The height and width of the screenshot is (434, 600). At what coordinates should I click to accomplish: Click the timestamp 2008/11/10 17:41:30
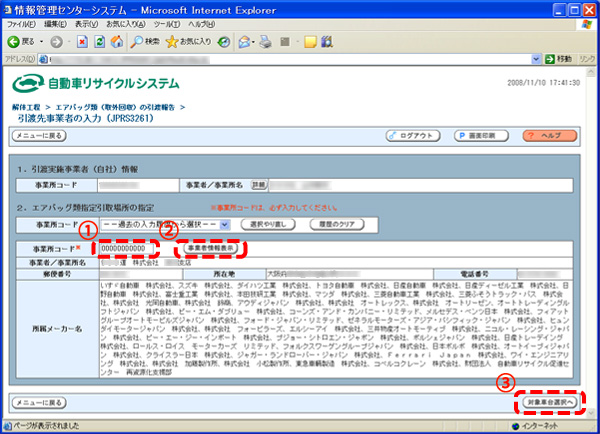[x=543, y=83]
